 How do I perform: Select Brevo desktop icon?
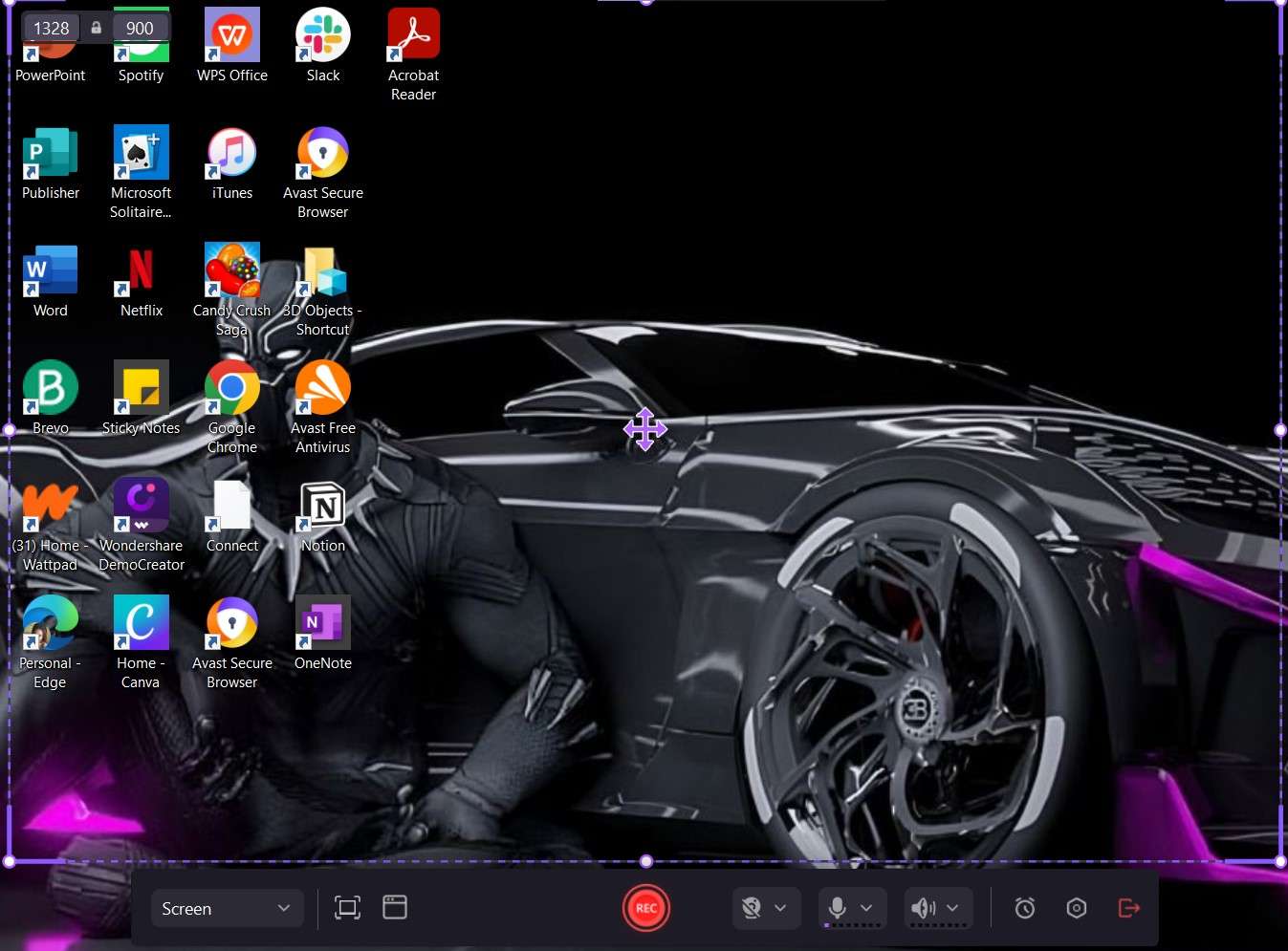coord(51,399)
